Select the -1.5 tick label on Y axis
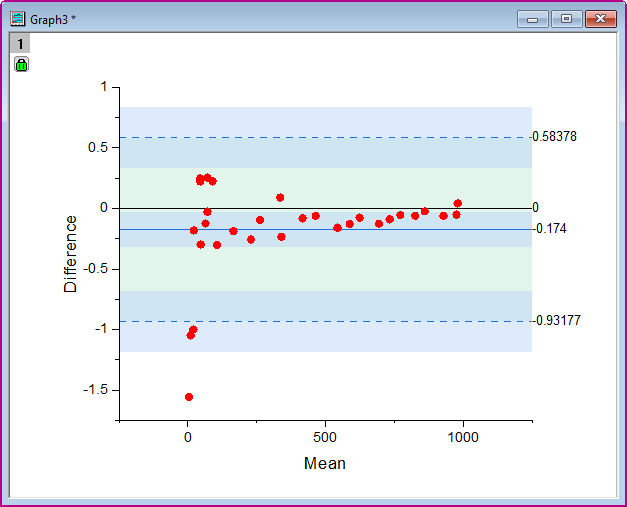The image size is (627, 507). pos(96,389)
